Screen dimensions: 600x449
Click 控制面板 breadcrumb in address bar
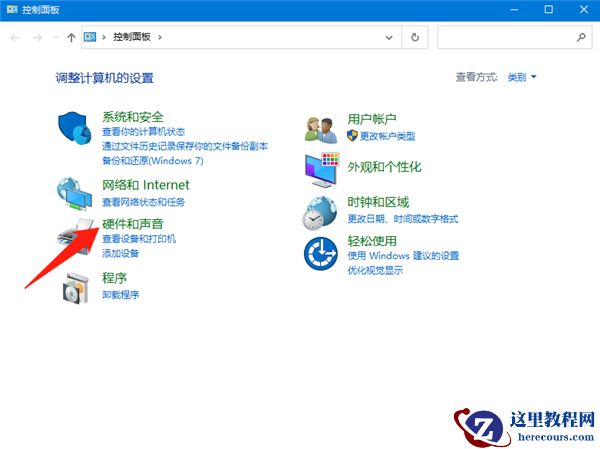point(132,37)
